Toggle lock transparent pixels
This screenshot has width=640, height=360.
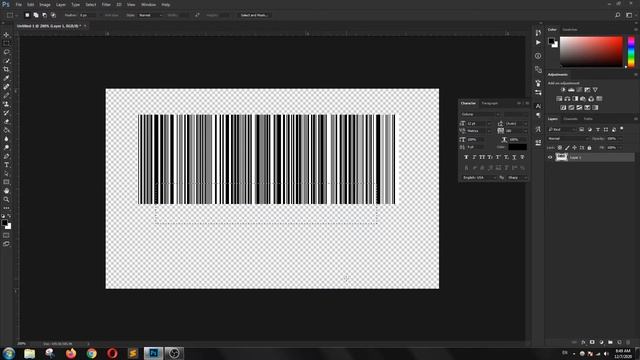560,148
